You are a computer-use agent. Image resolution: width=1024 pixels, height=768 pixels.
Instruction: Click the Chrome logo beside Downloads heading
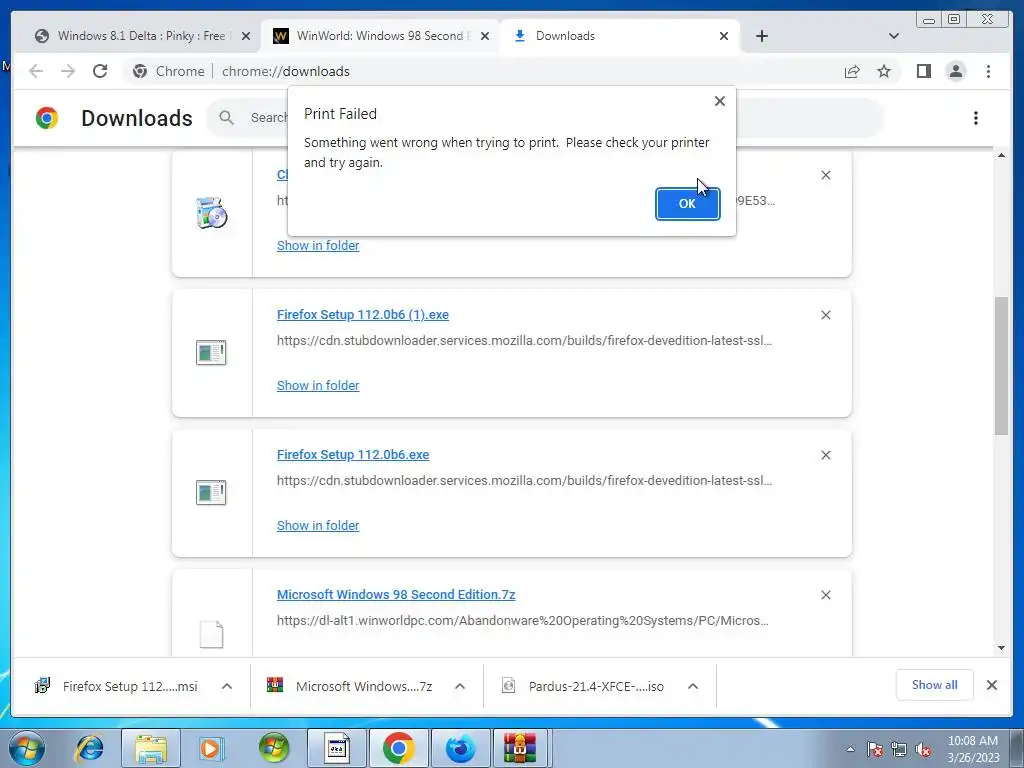[47, 118]
